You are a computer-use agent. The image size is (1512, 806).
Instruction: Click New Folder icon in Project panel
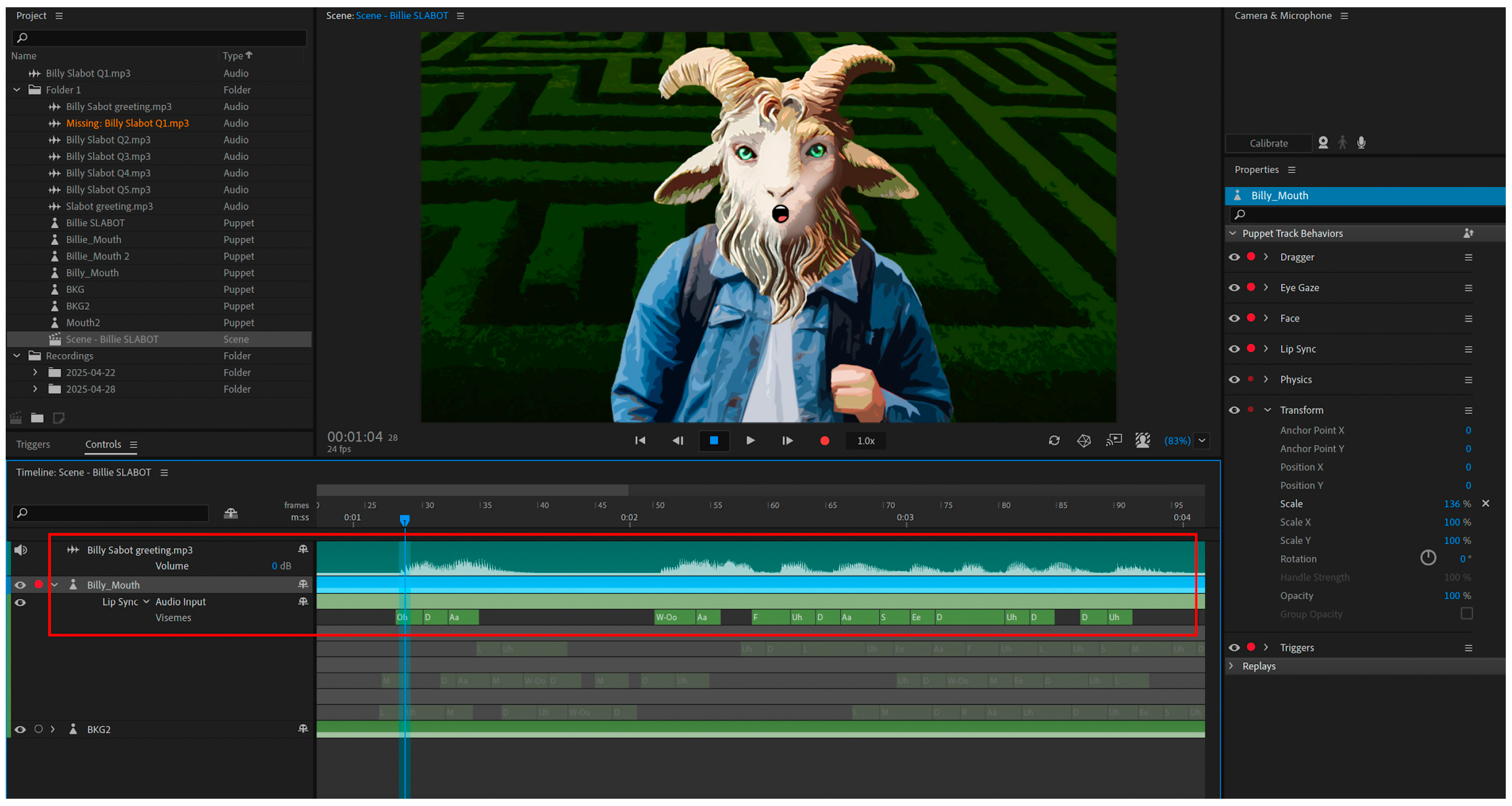tap(37, 418)
